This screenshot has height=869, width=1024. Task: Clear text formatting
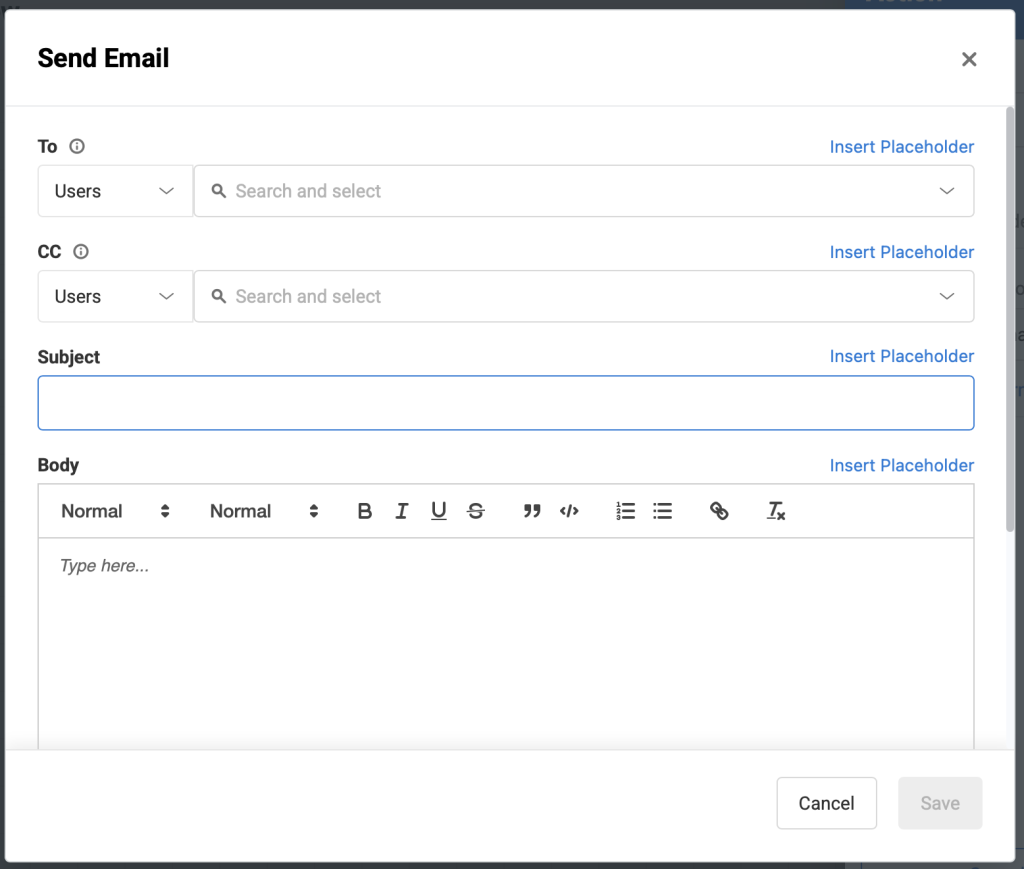point(776,511)
